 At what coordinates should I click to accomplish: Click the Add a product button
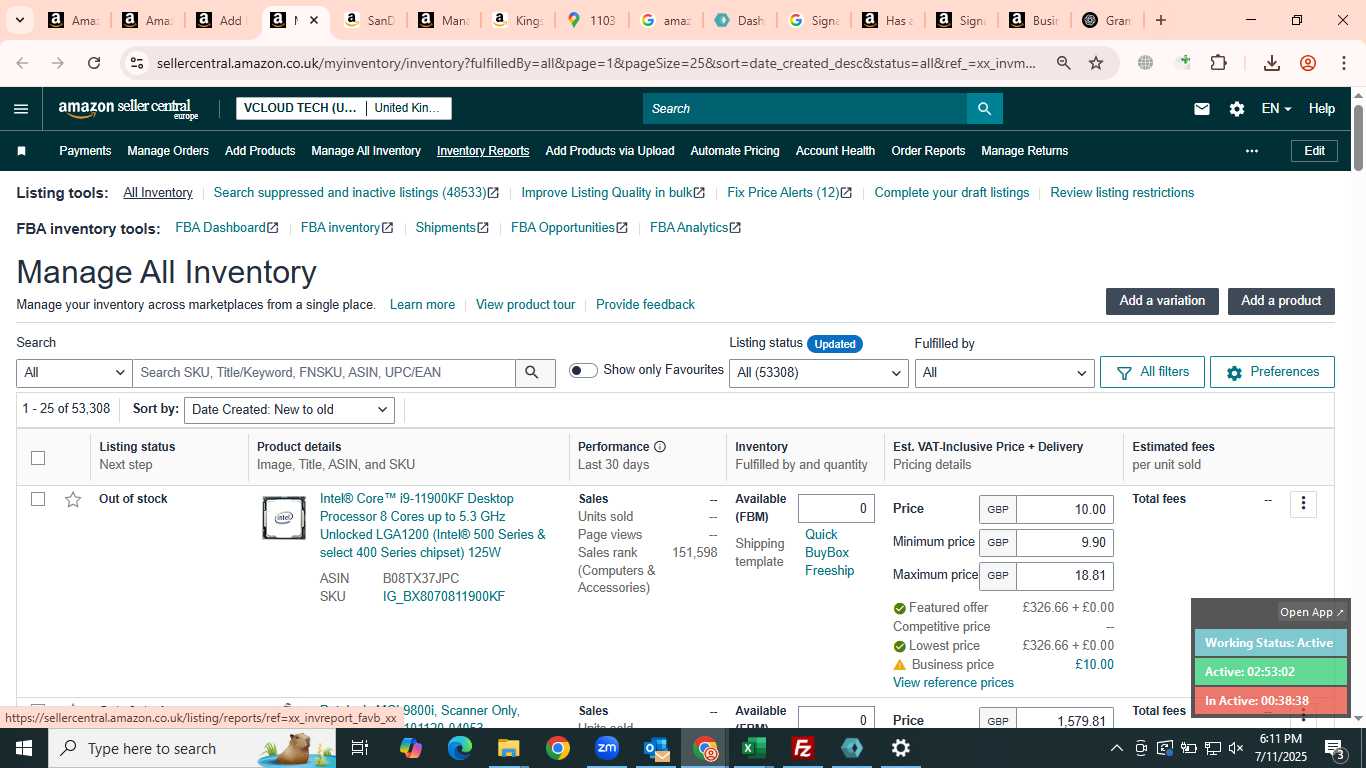pos(1281,301)
